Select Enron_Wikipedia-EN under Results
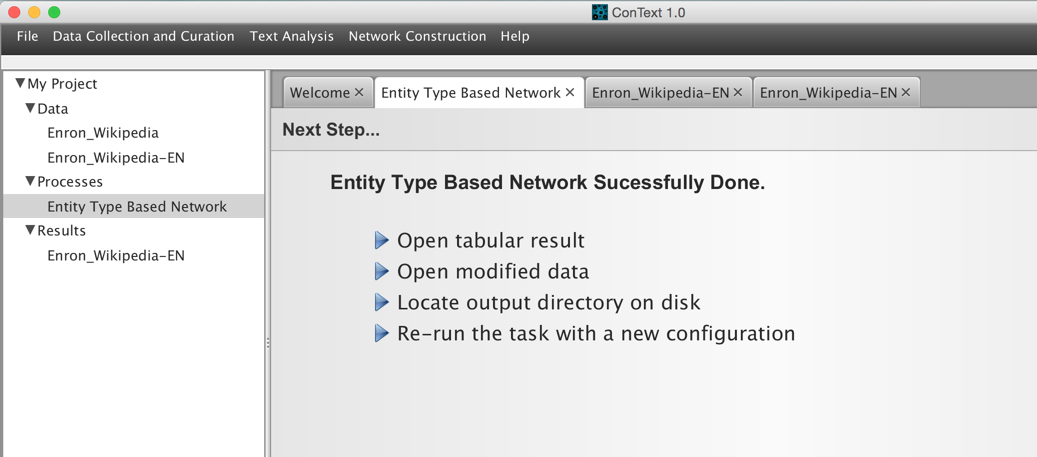 tap(116, 255)
